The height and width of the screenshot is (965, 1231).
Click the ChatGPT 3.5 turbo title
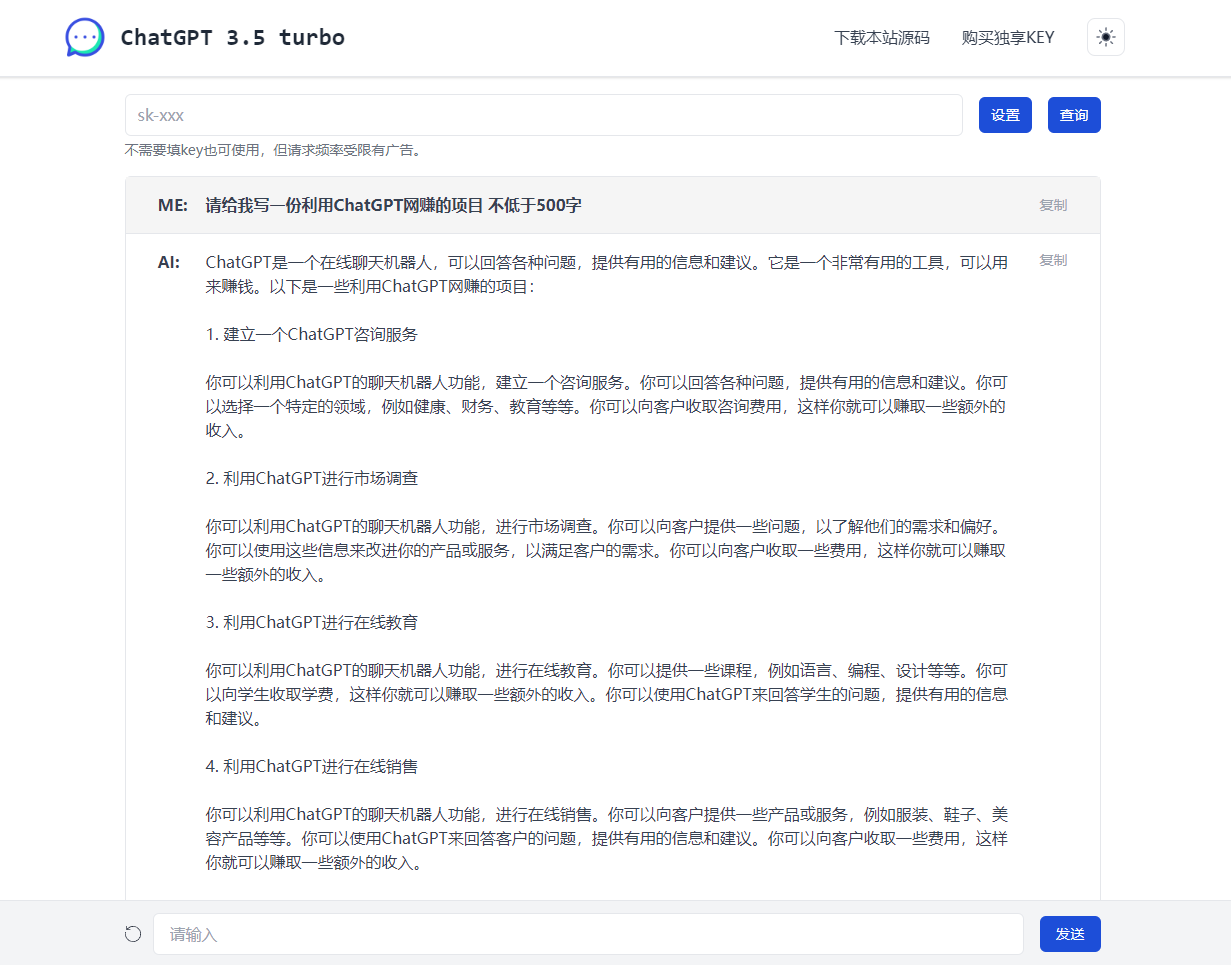click(x=232, y=38)
